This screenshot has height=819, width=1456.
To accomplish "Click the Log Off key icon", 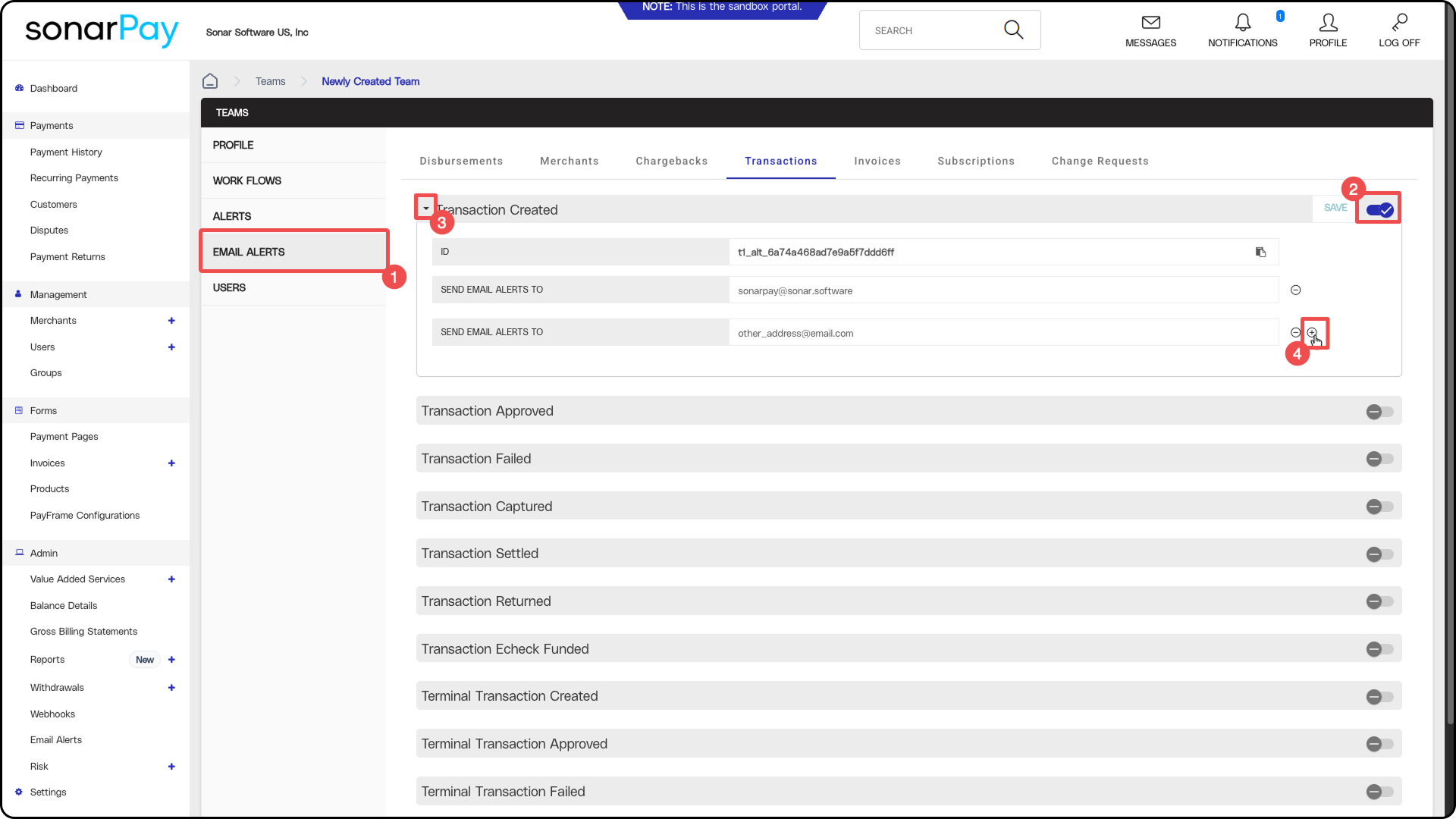I will tap(1399, 23).
